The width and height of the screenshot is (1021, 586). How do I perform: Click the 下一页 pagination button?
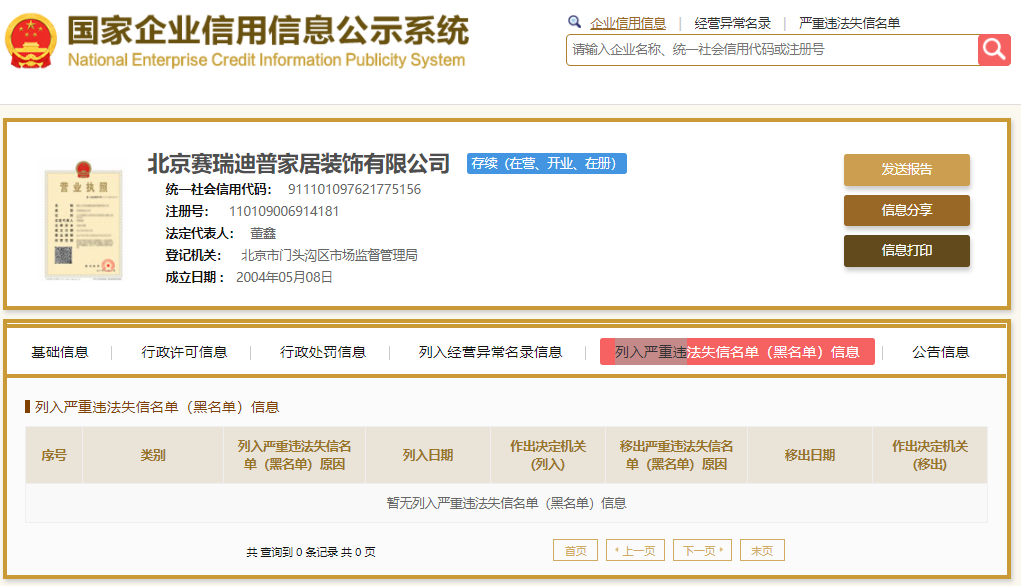click(703, 550)
